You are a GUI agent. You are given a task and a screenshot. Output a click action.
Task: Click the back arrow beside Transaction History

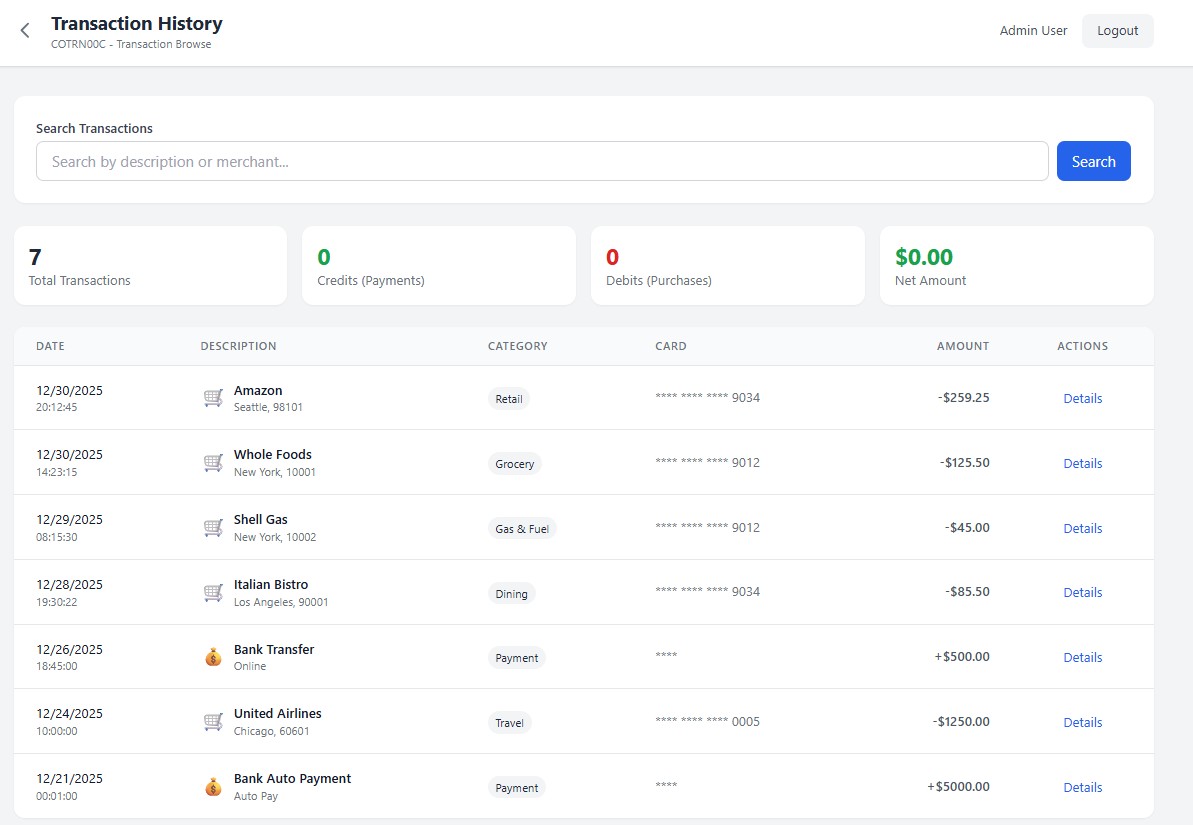(x=24, y=30)
